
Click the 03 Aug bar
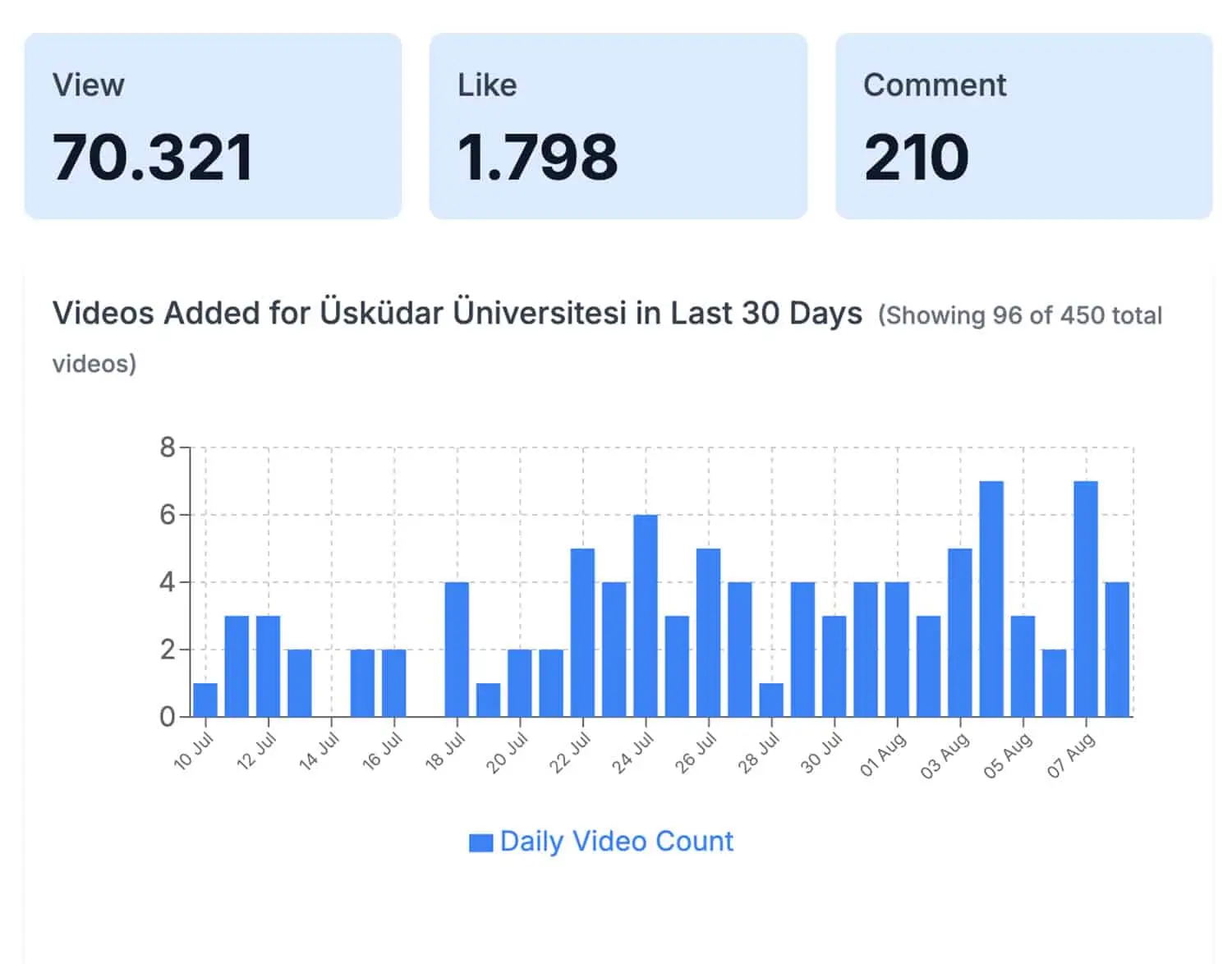[x=960, y=632]
